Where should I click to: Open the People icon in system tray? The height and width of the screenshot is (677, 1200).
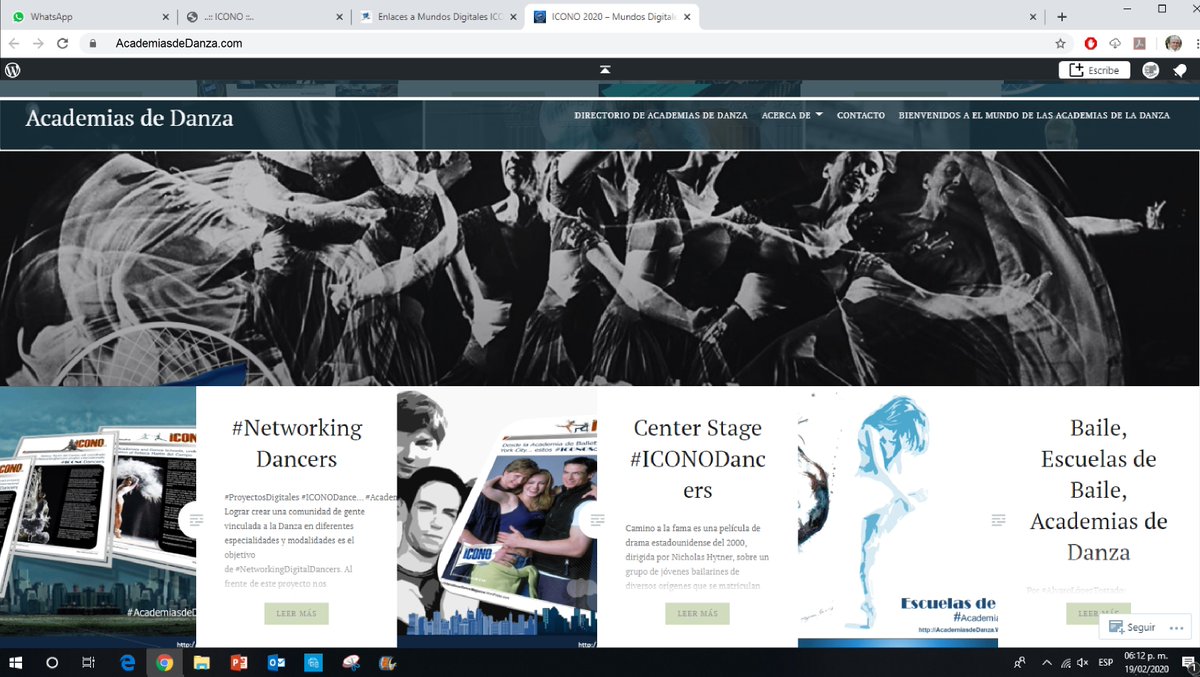click(1019, 662)
